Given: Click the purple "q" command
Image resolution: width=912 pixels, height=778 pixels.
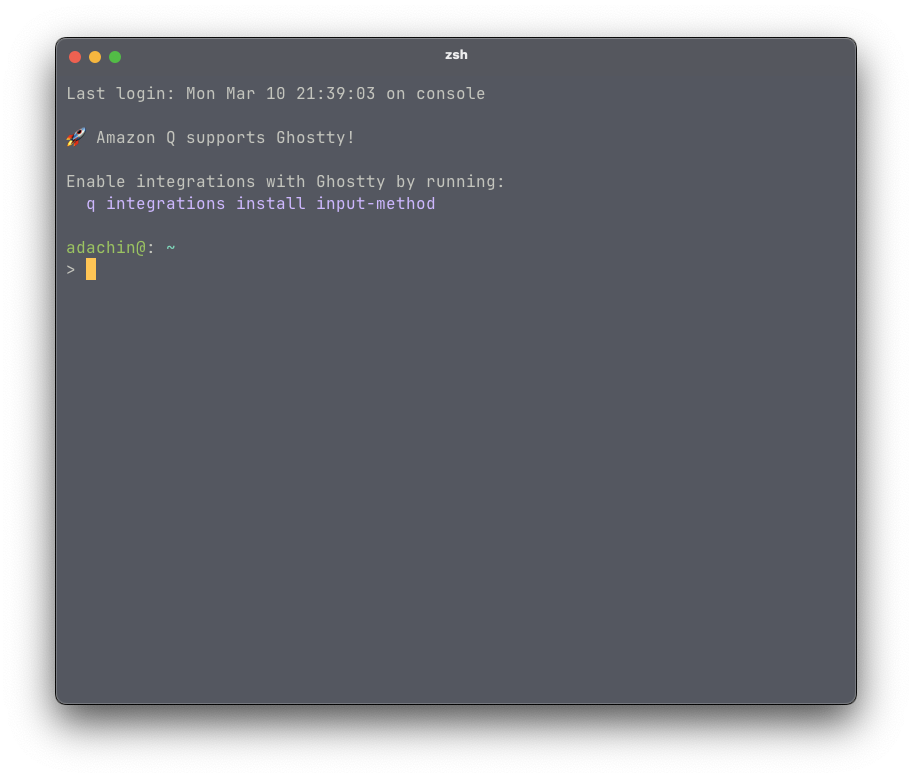Looking at the screenshot, I should pyautogui.click(x=91, y=204).
